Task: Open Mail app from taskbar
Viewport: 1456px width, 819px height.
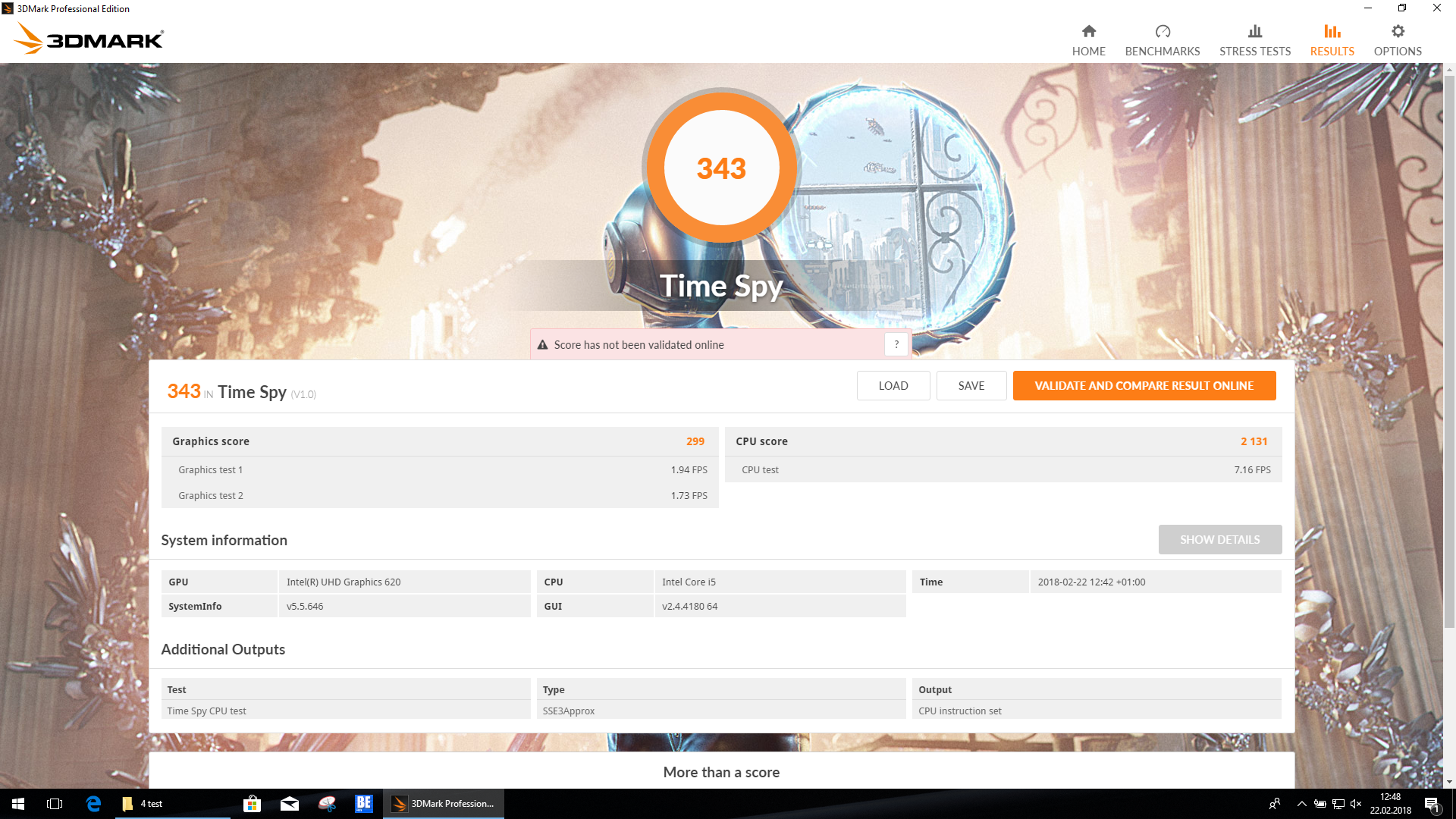Action: tap(290, 804)
